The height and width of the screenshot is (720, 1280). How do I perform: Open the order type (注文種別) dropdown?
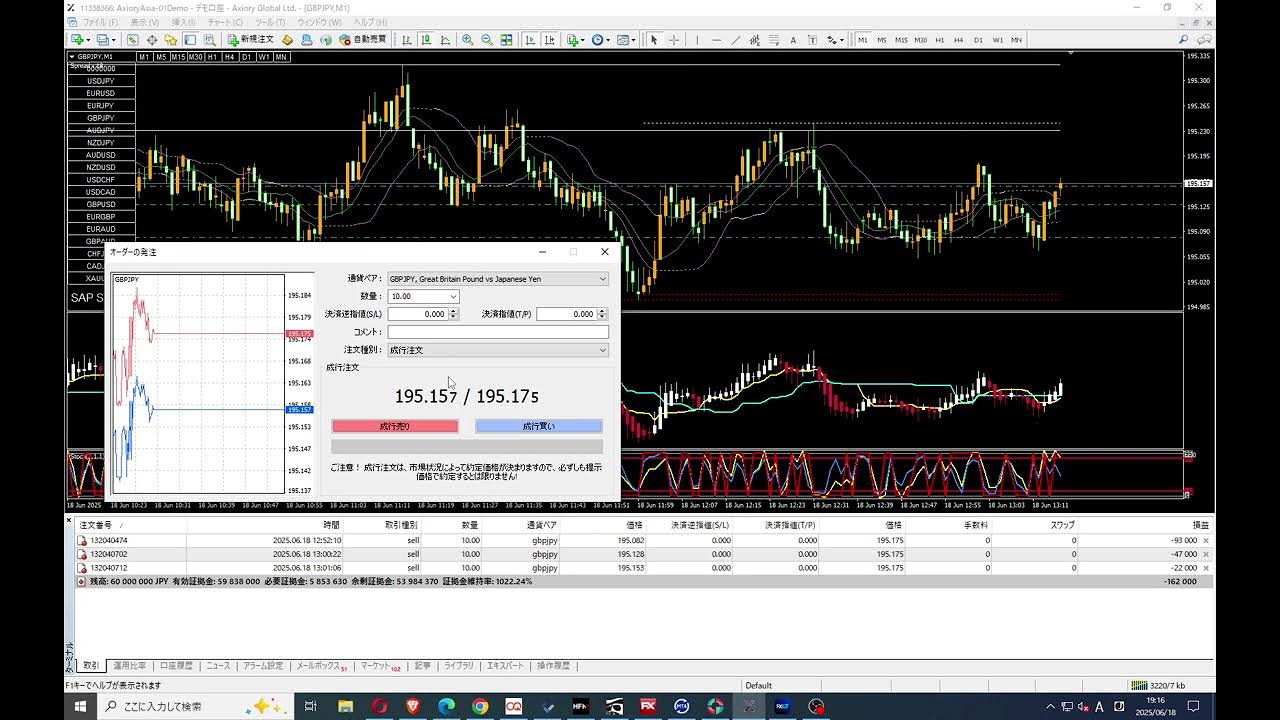[602, 351]
